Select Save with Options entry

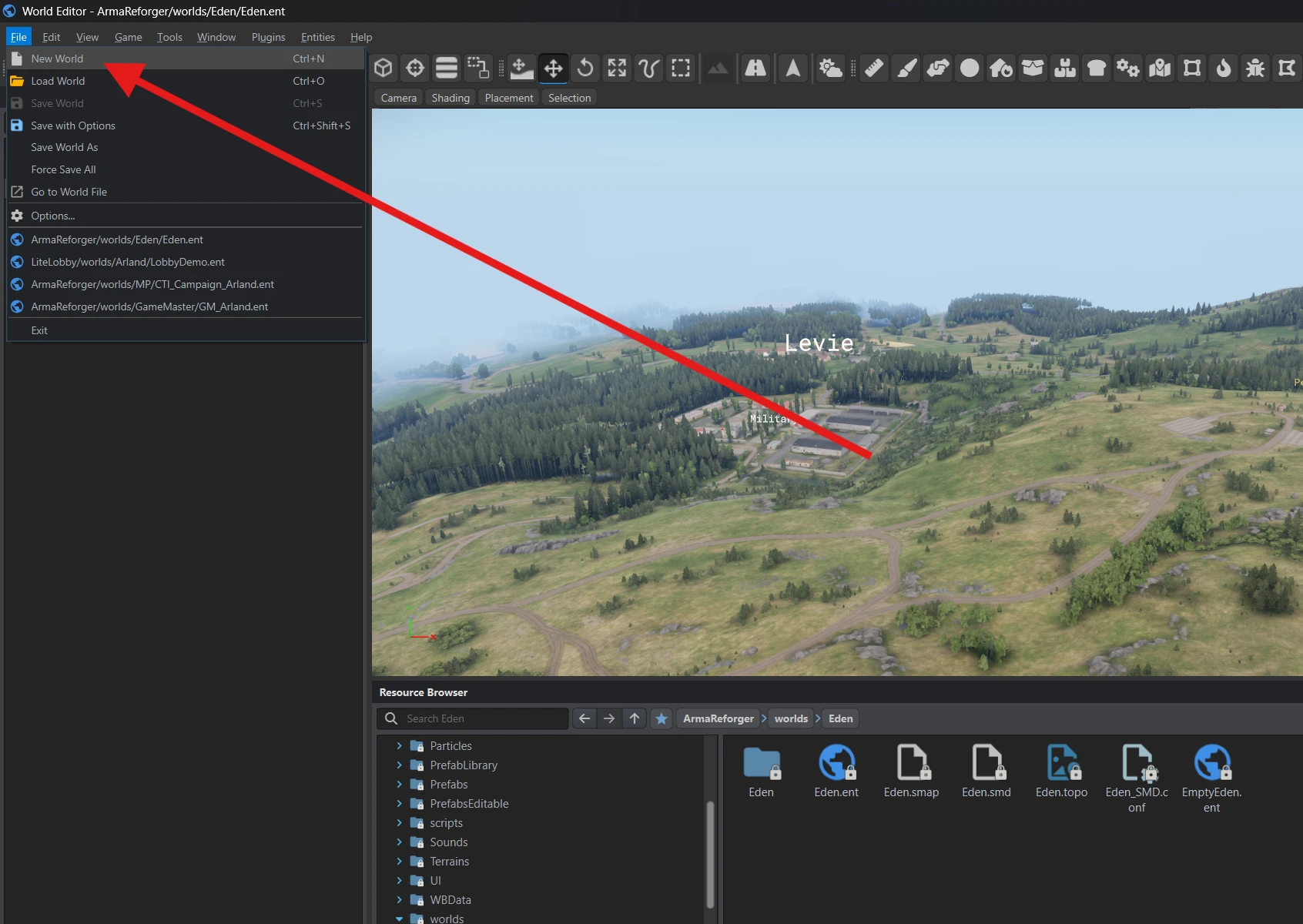tap(185, 126)
